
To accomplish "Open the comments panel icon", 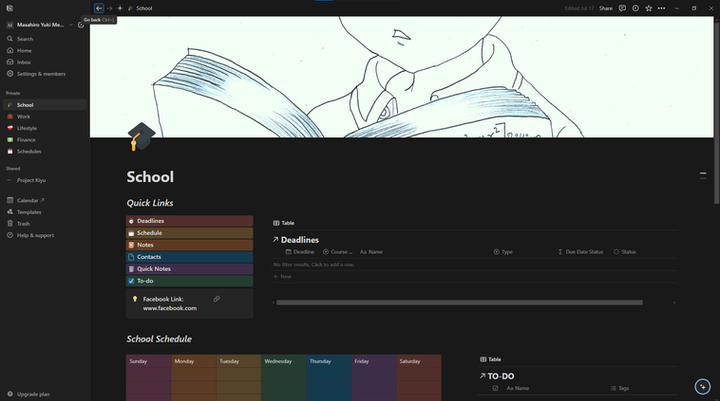I will 622,8.
